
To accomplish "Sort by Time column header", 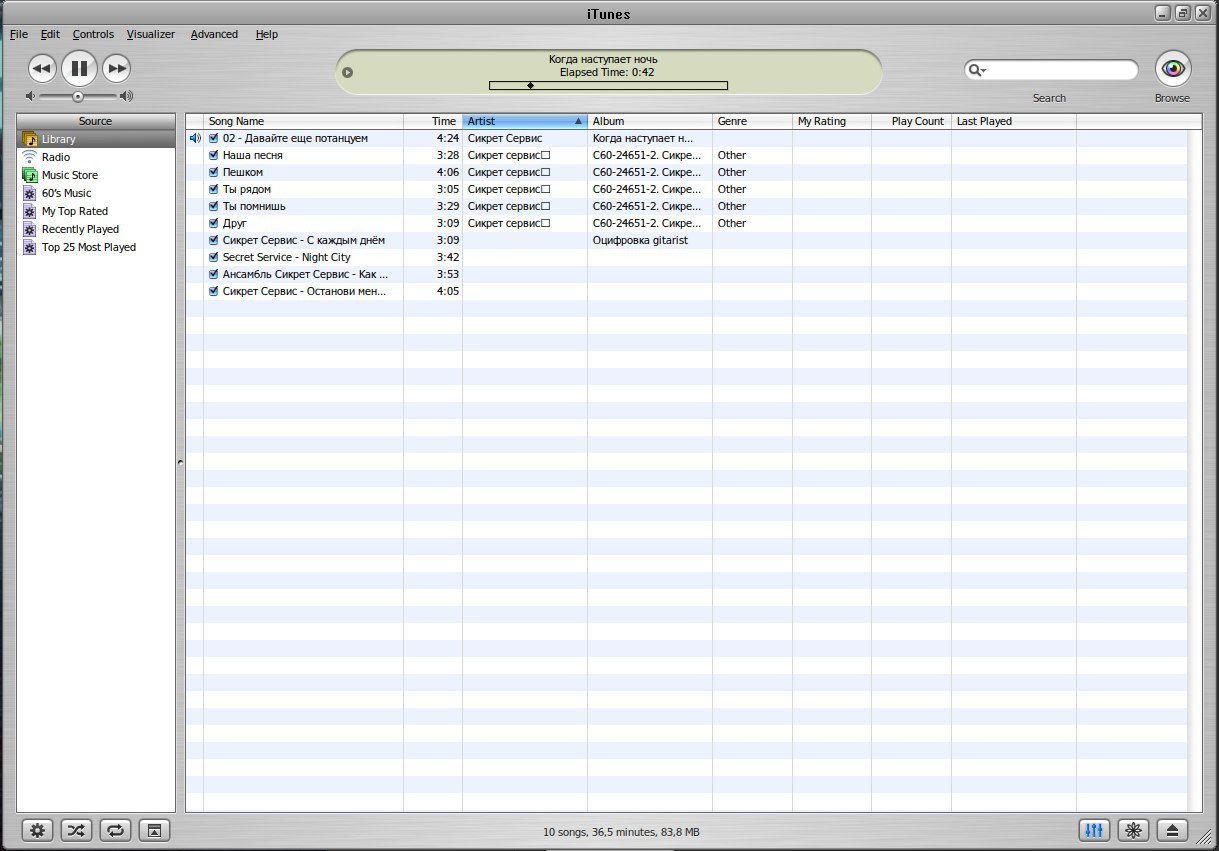I will [433, 121].
